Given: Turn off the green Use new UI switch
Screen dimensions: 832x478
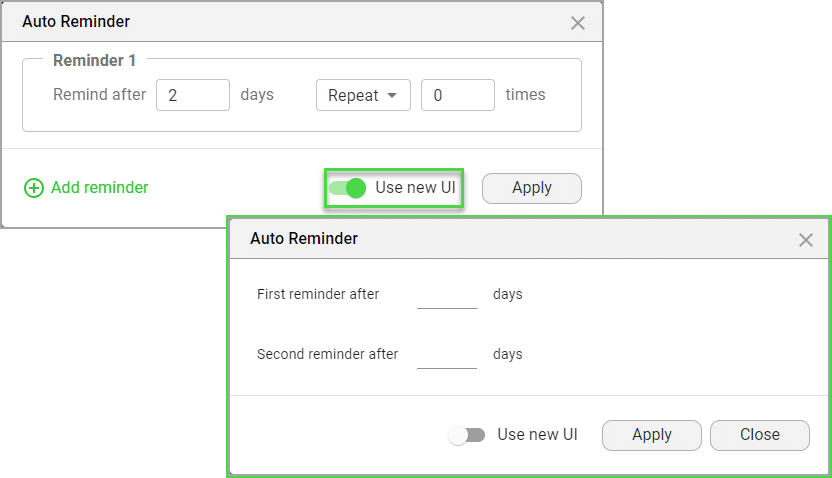Looking at the screenshot, I should (x=347, y=188).
